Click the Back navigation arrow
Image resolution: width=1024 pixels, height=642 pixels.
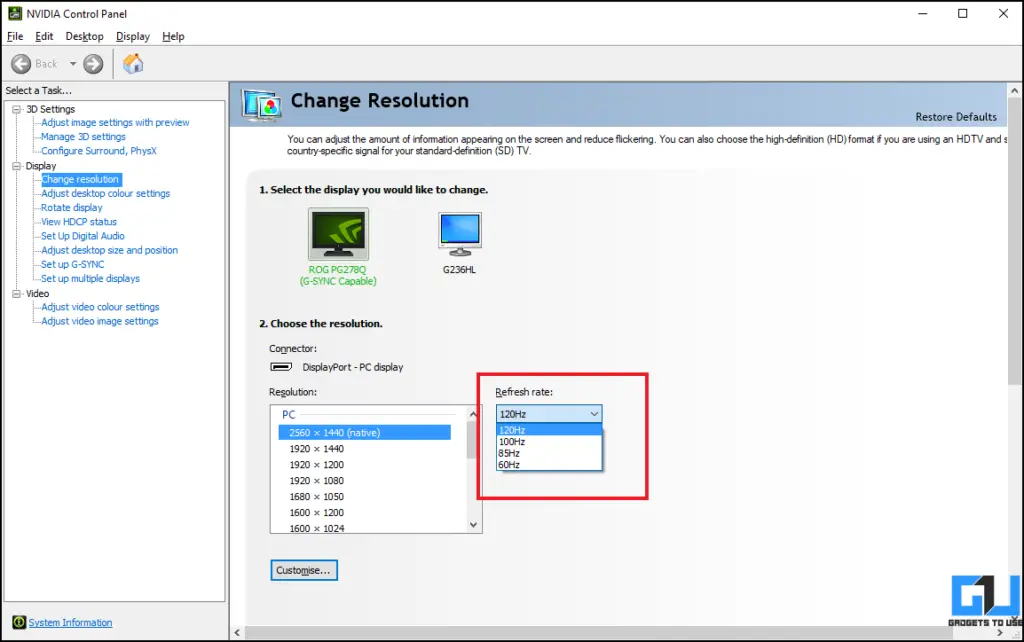[22, 63]
